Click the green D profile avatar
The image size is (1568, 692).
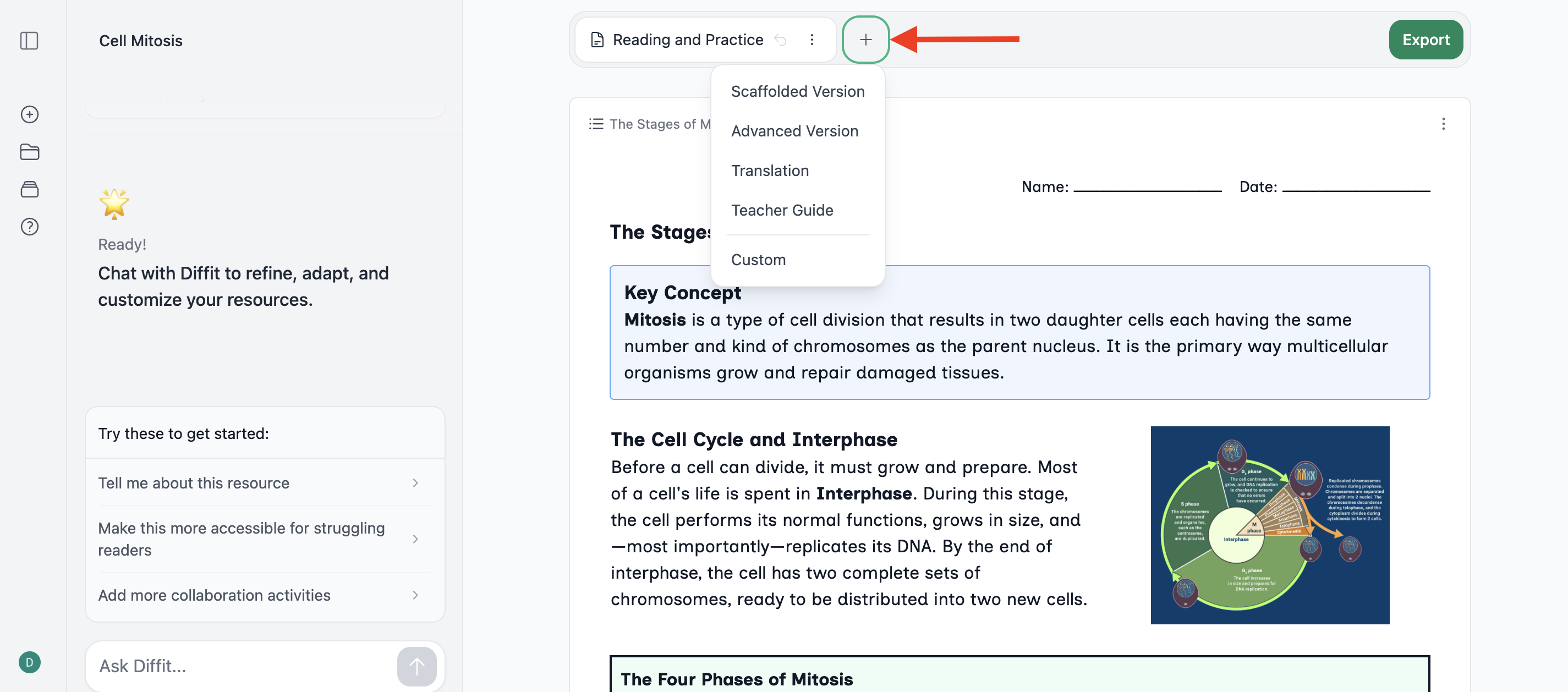click(29, 662)
